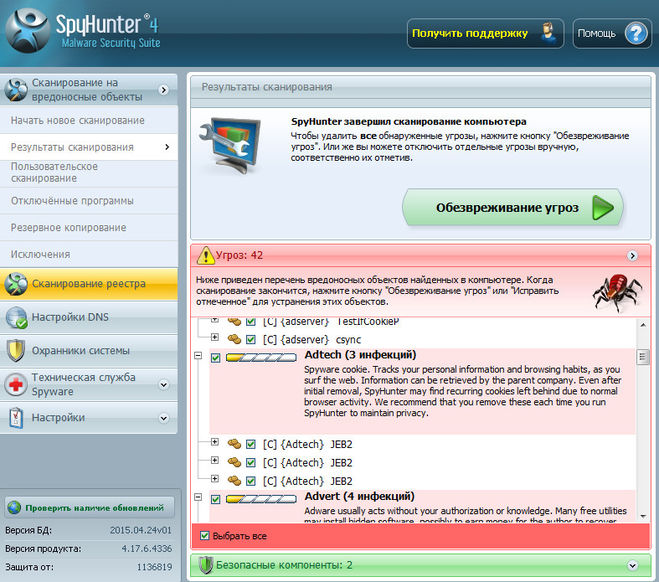Click the DNS settings globe icon
The width and height of the screenshot is (659, 582).
pyautogui.click(x=16, y=317)
